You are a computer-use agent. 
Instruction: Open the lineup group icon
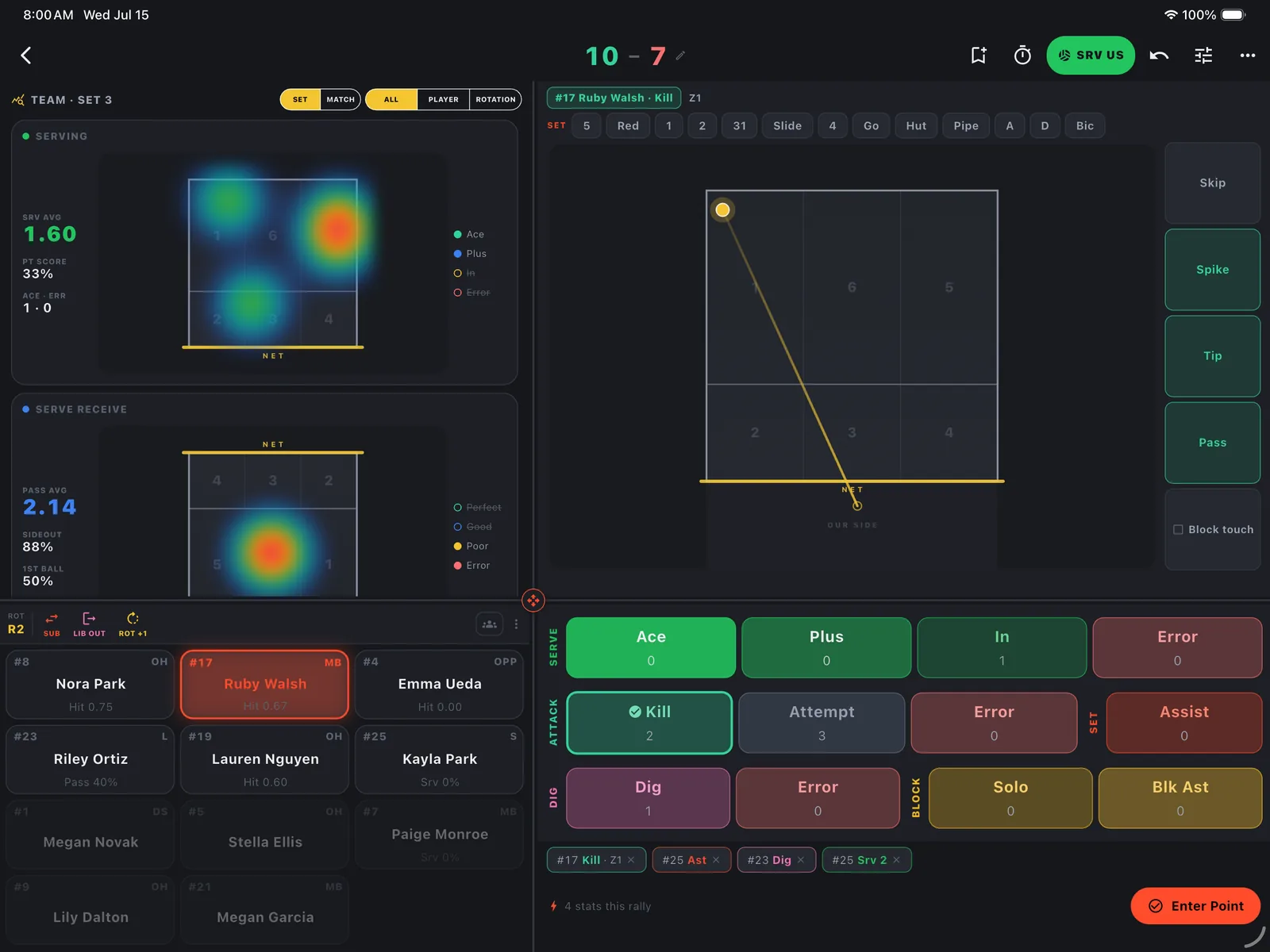[x=490, y=624]
